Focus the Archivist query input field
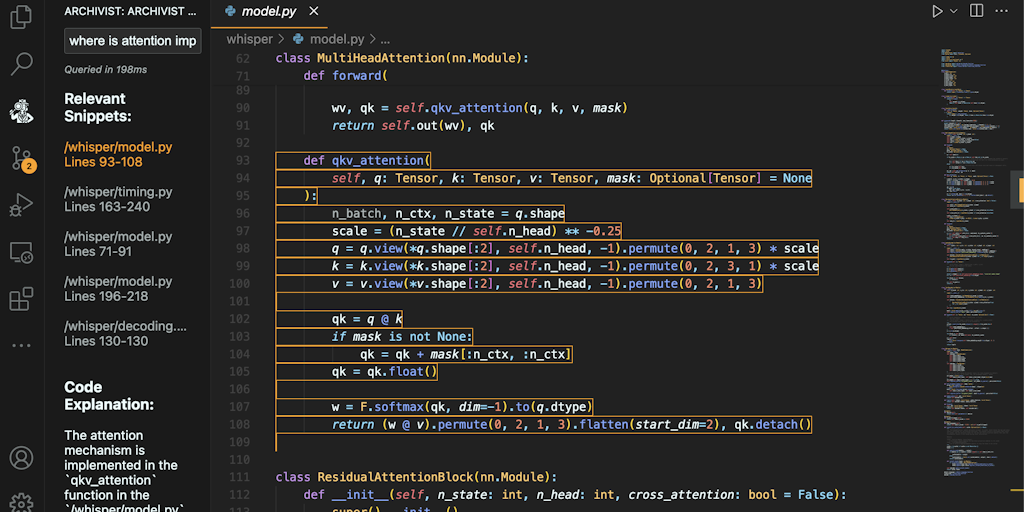 point(133,41)
